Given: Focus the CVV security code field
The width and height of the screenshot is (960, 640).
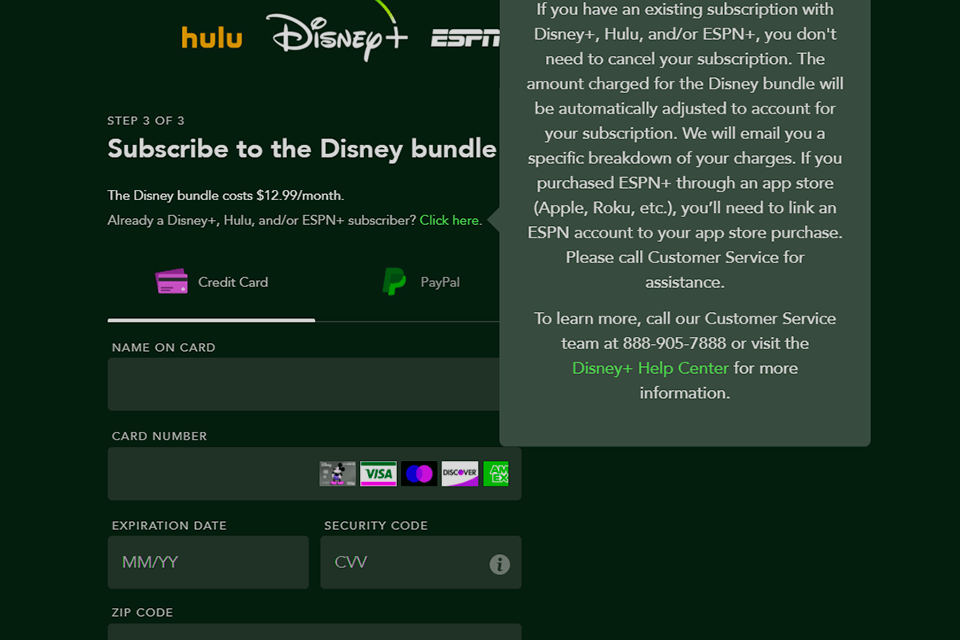Looking at the screenshot, I should (421, 562).
